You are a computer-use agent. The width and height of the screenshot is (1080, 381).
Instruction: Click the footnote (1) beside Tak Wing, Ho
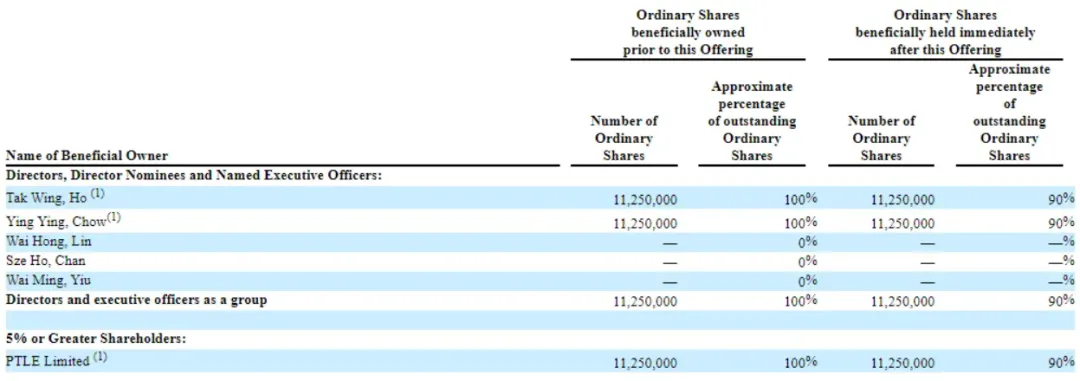[x=98, y=196]
